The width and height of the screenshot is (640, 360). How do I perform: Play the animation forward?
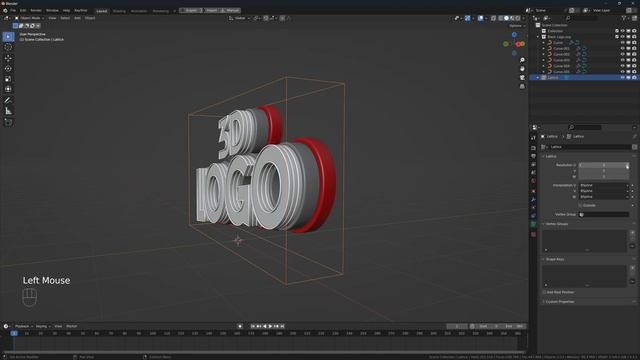(270, 326)
